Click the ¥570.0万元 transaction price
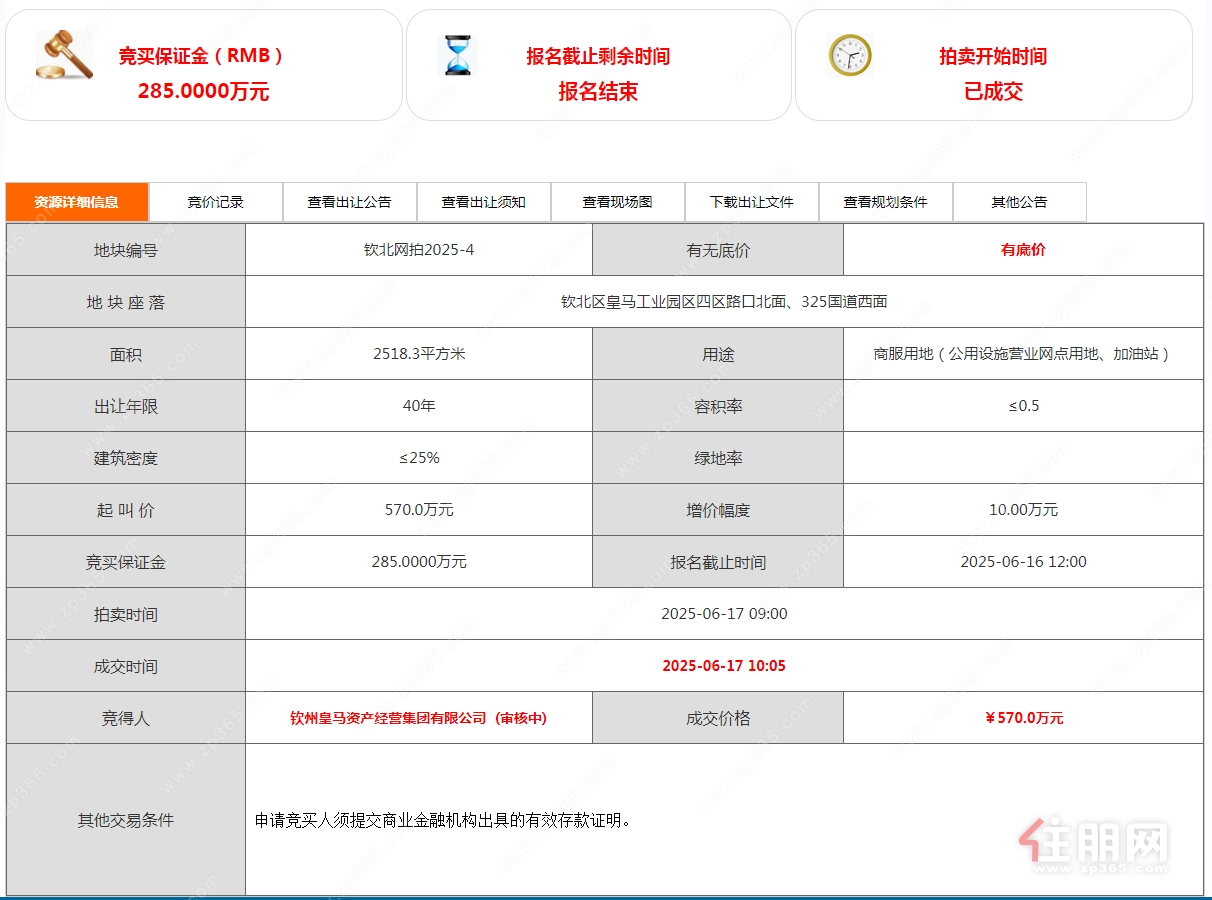 pos(1023,718)
